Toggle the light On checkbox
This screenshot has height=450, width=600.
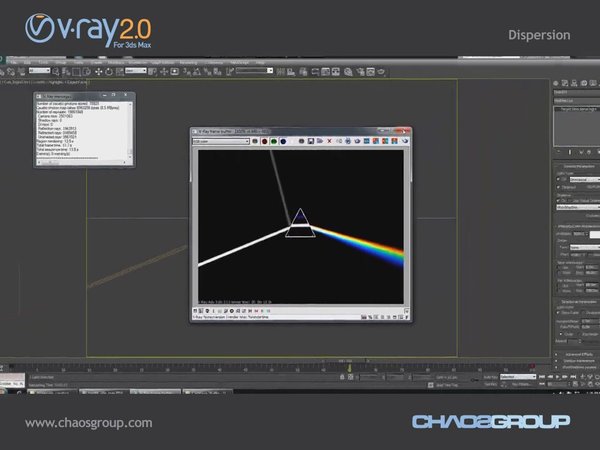(x=559, y=179)
